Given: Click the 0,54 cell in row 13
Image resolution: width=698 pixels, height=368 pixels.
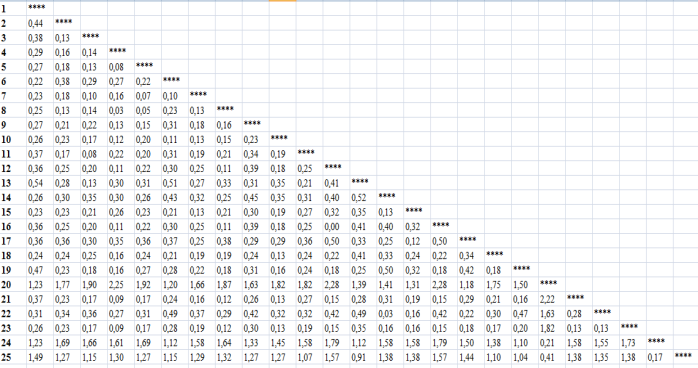Looking at the screenshot, I should pyautogui.click(x=40, y=183).
